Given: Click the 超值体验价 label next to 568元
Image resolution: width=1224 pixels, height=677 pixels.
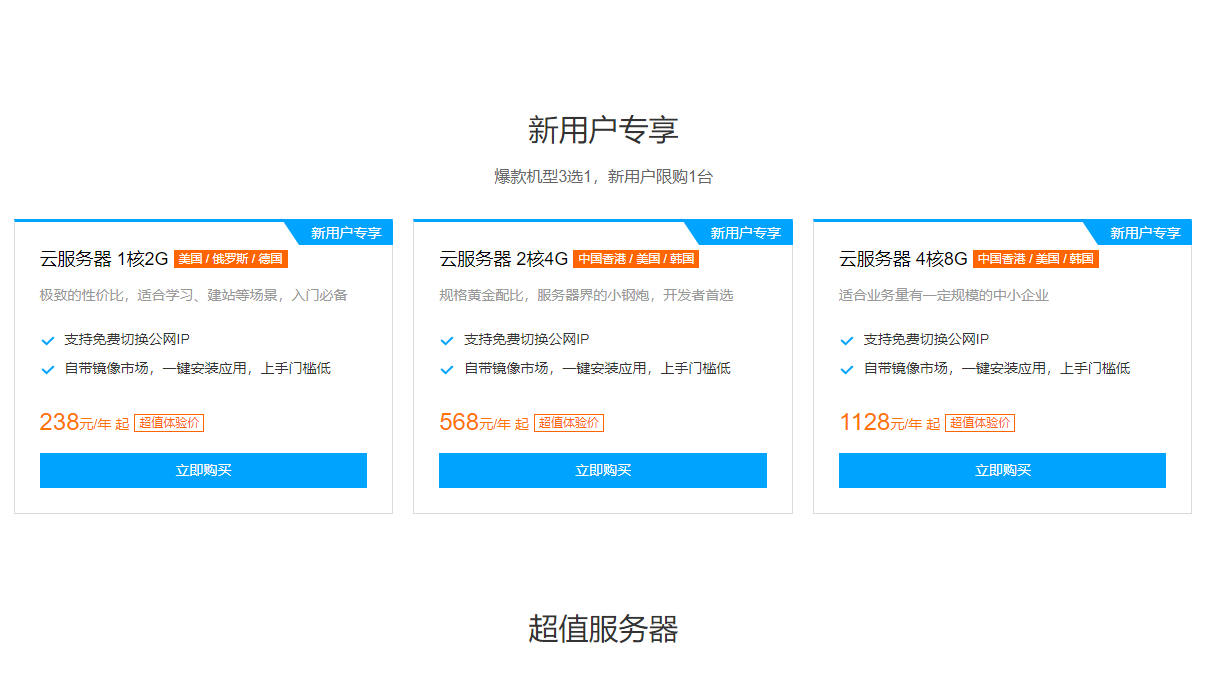Looking at the screenshot, I should pyautogui.click(x=569, y=423).
